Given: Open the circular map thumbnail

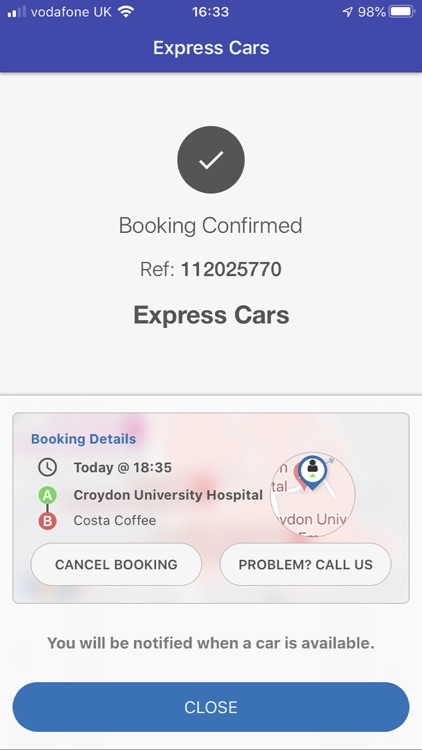Looking at the screenshot, I should [312, 494].
